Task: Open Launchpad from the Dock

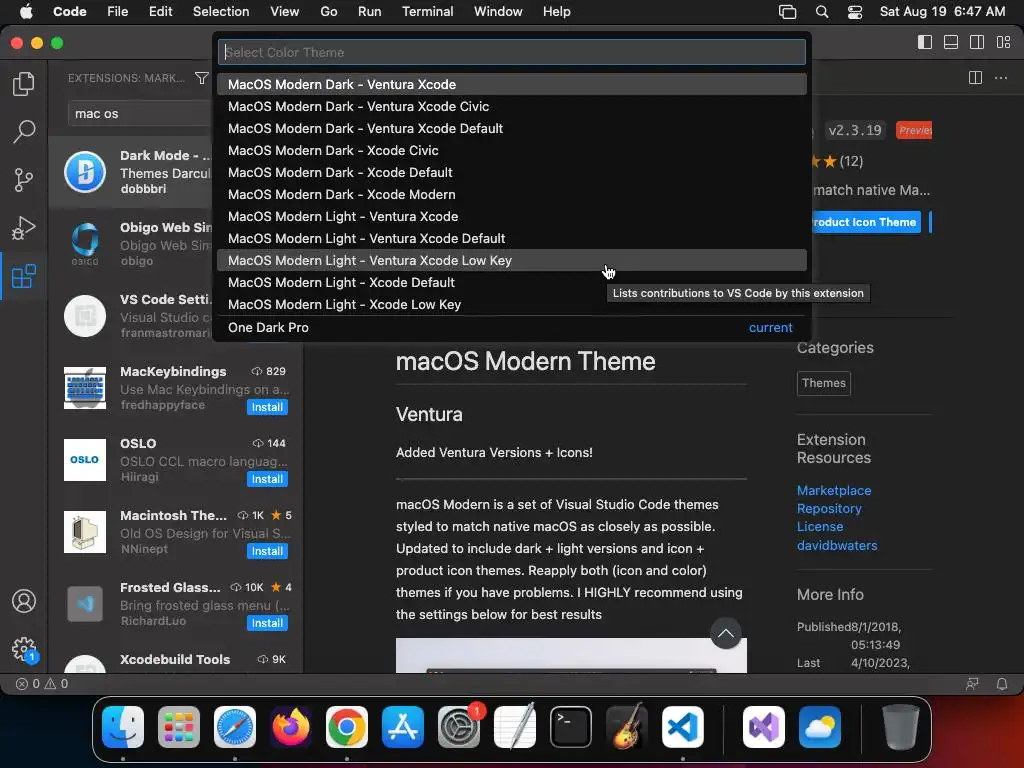Action: pyautogui.click(x=179, y=726)
